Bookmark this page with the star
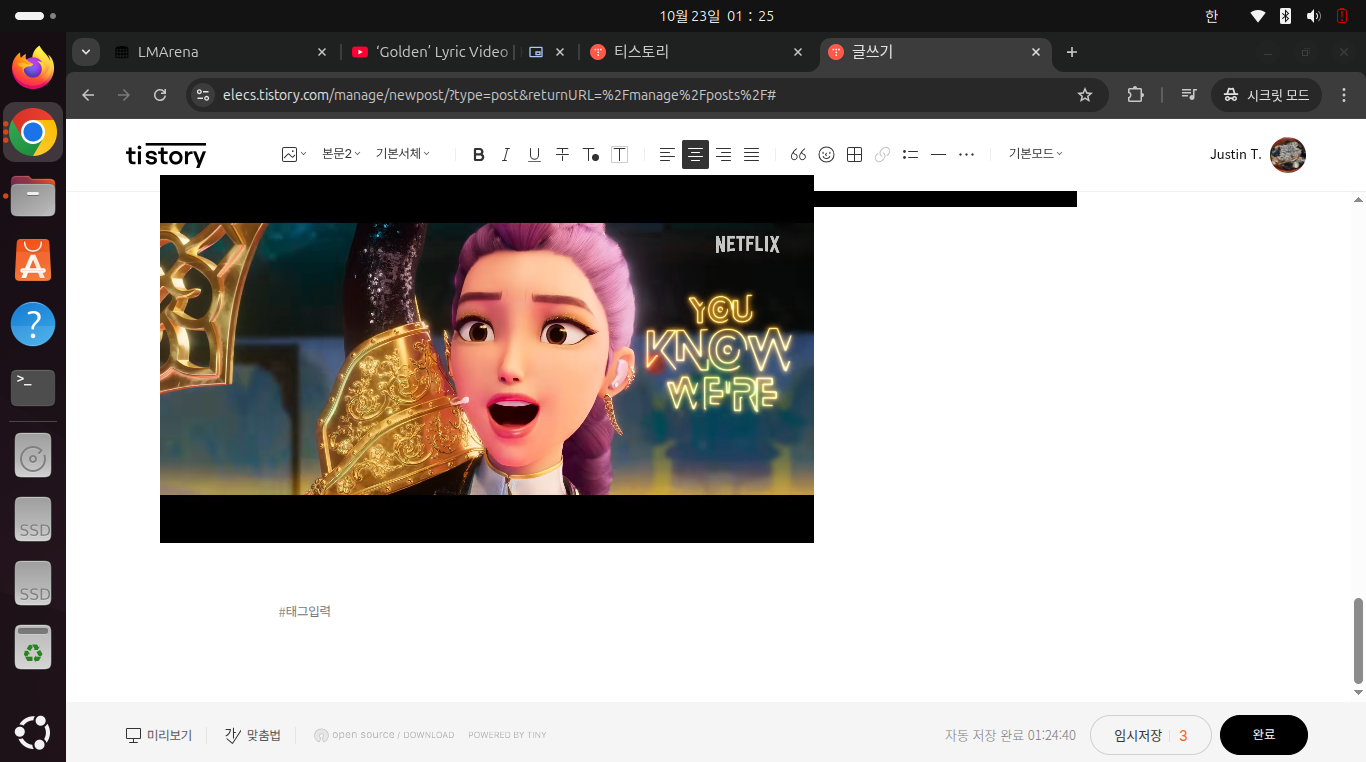This screenshot has width=1366, height=762. coord(1085,95)
